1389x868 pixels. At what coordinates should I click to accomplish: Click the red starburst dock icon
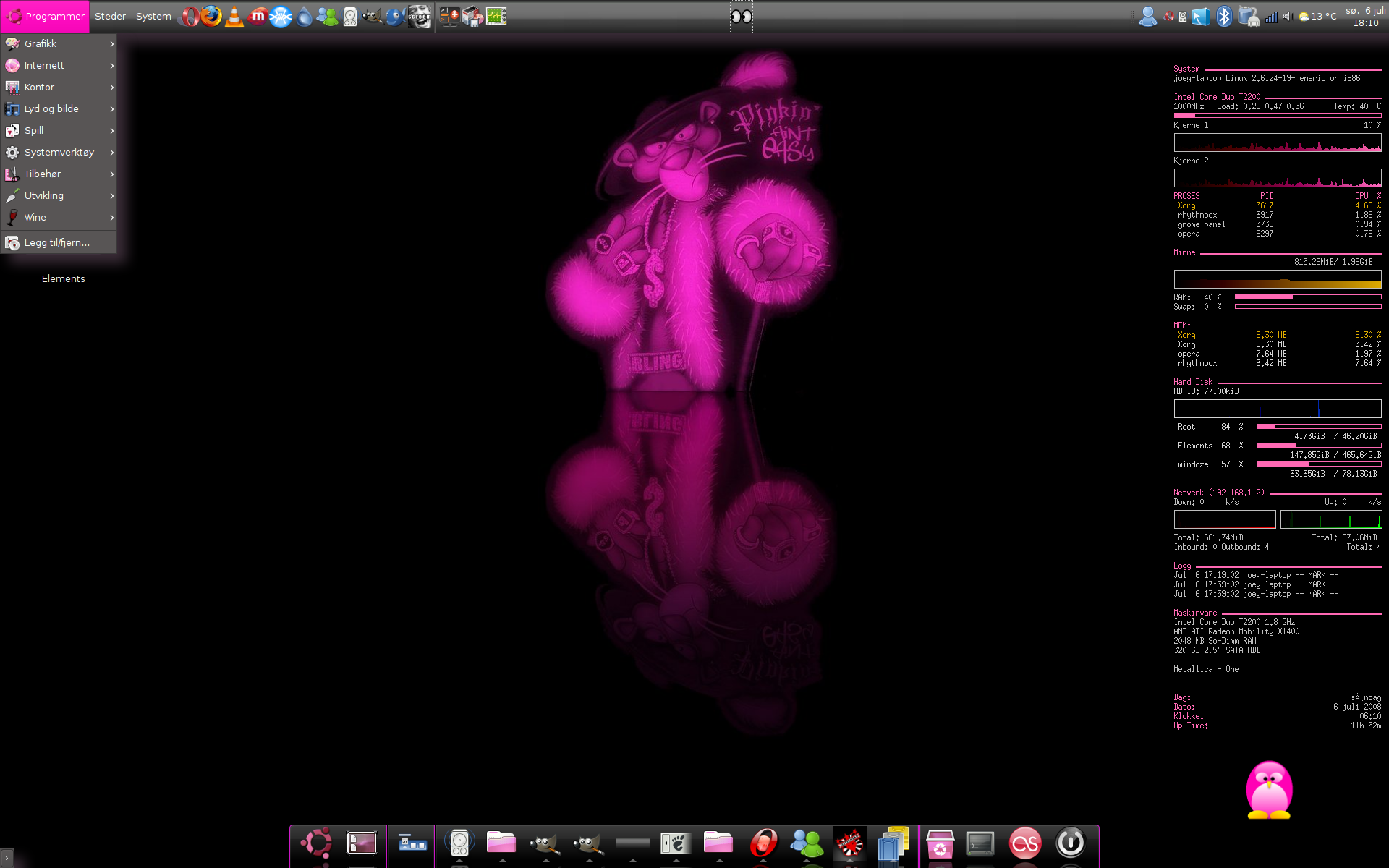click(x=849, y=843)
